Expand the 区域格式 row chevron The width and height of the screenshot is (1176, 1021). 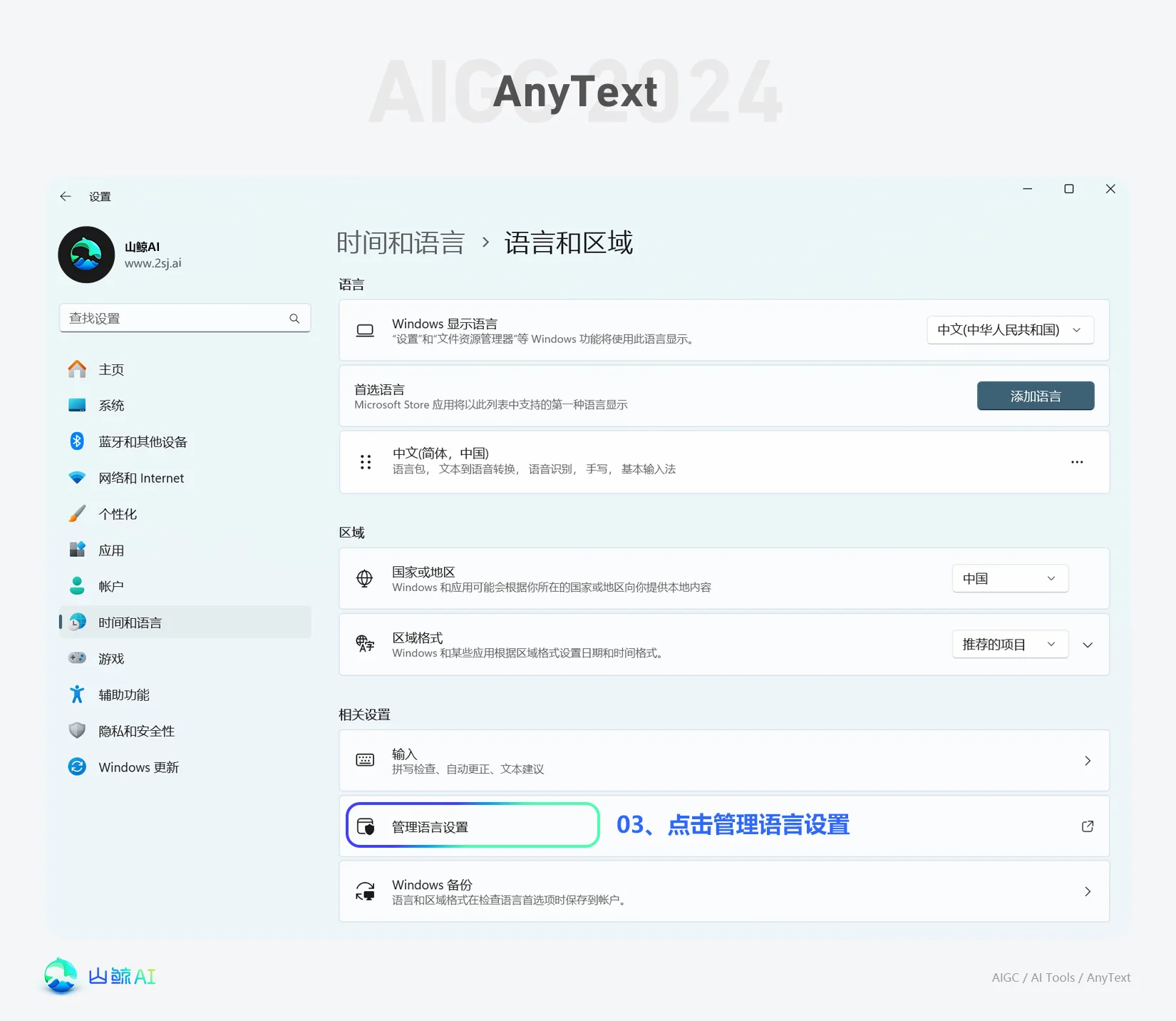point(1088,645)
